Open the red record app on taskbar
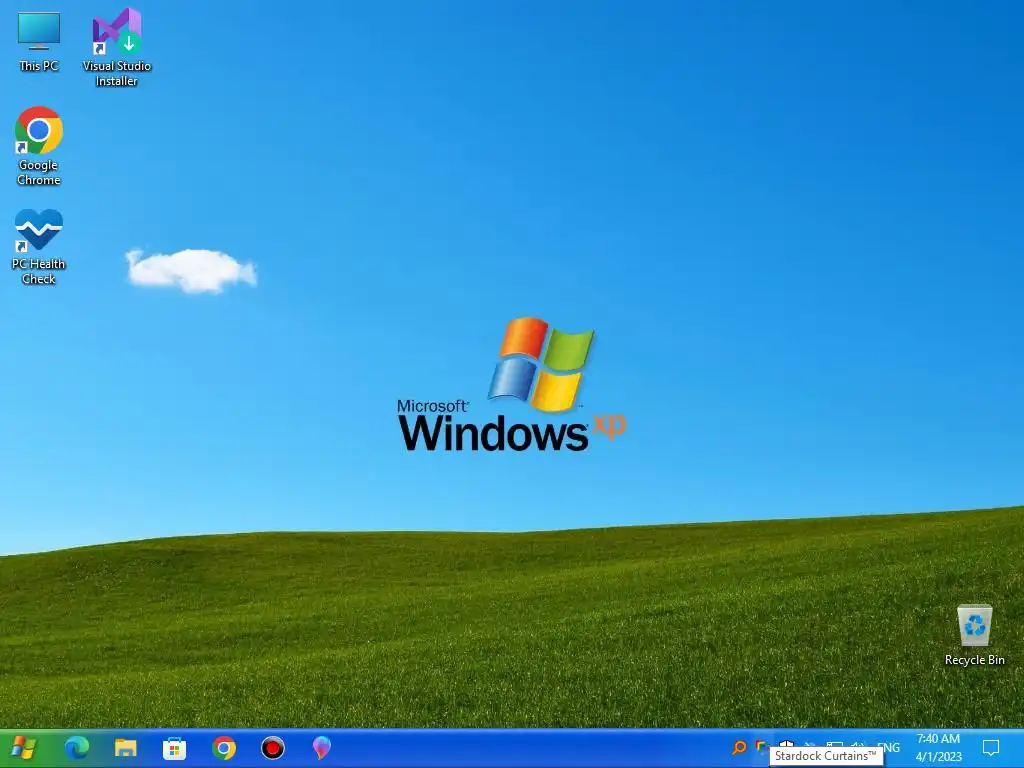1024x768 pixels. point(272,748)
